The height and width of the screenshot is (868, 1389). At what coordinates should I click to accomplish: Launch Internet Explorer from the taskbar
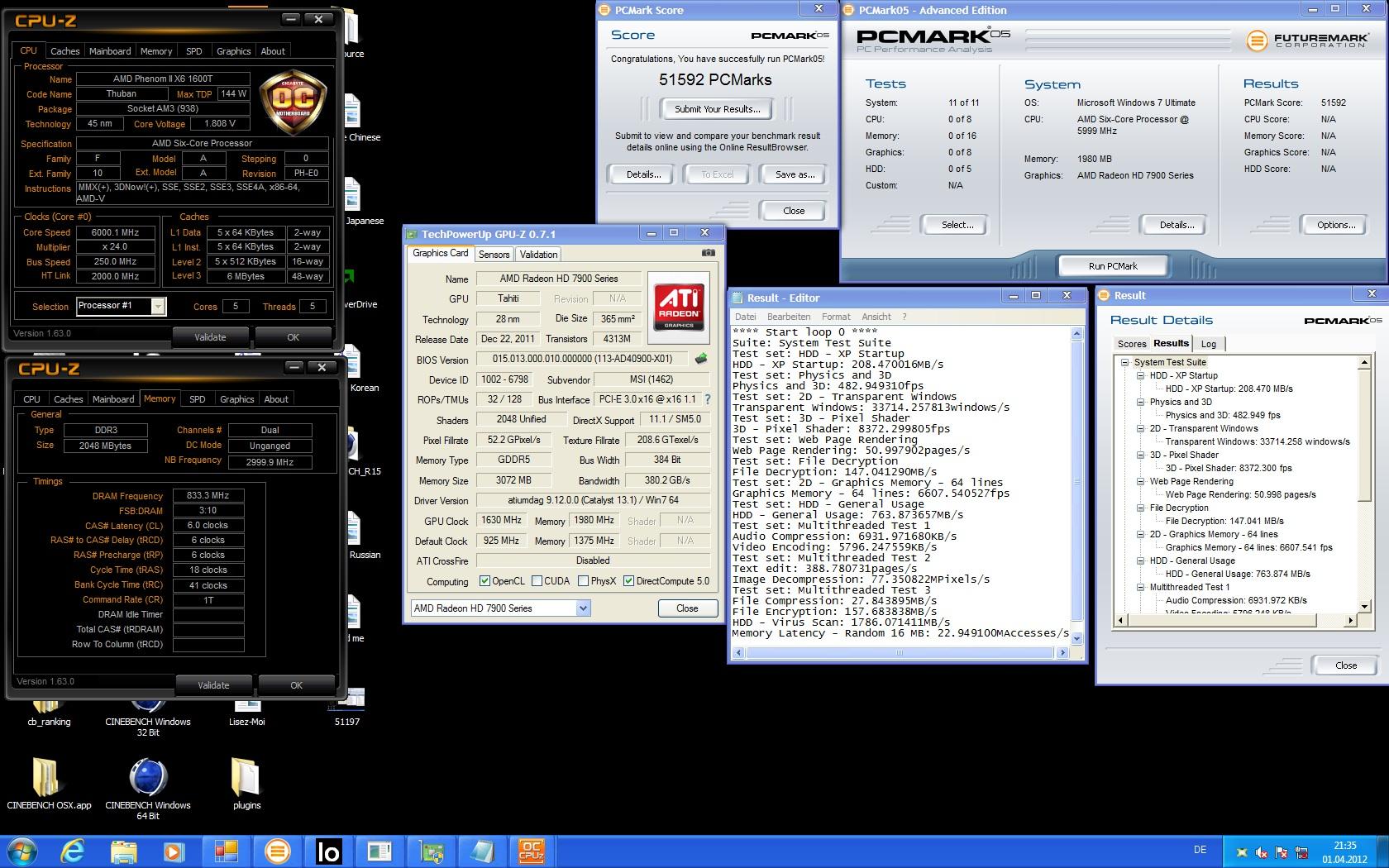pyautogui.click(x=74, y=851)
